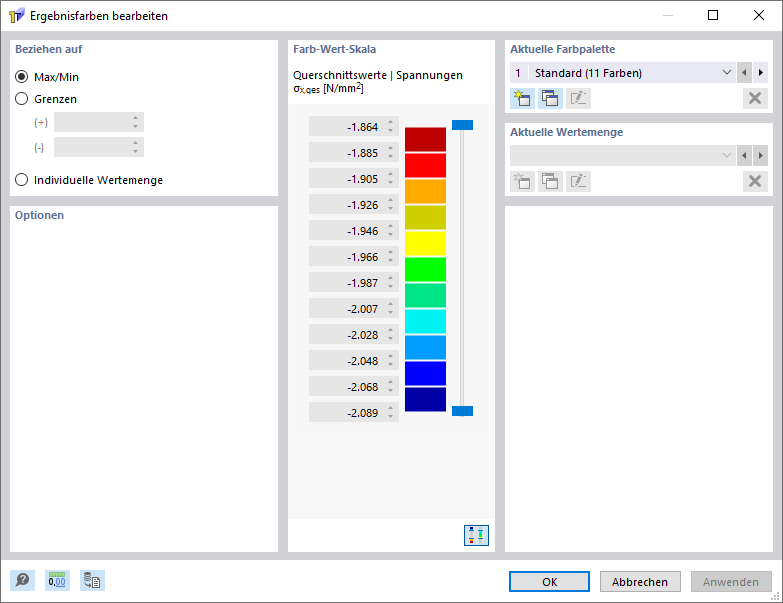This screenshot has height=603, width=783.
Task: Open the help icon at bottom left
Action: (x=22, y=581)
